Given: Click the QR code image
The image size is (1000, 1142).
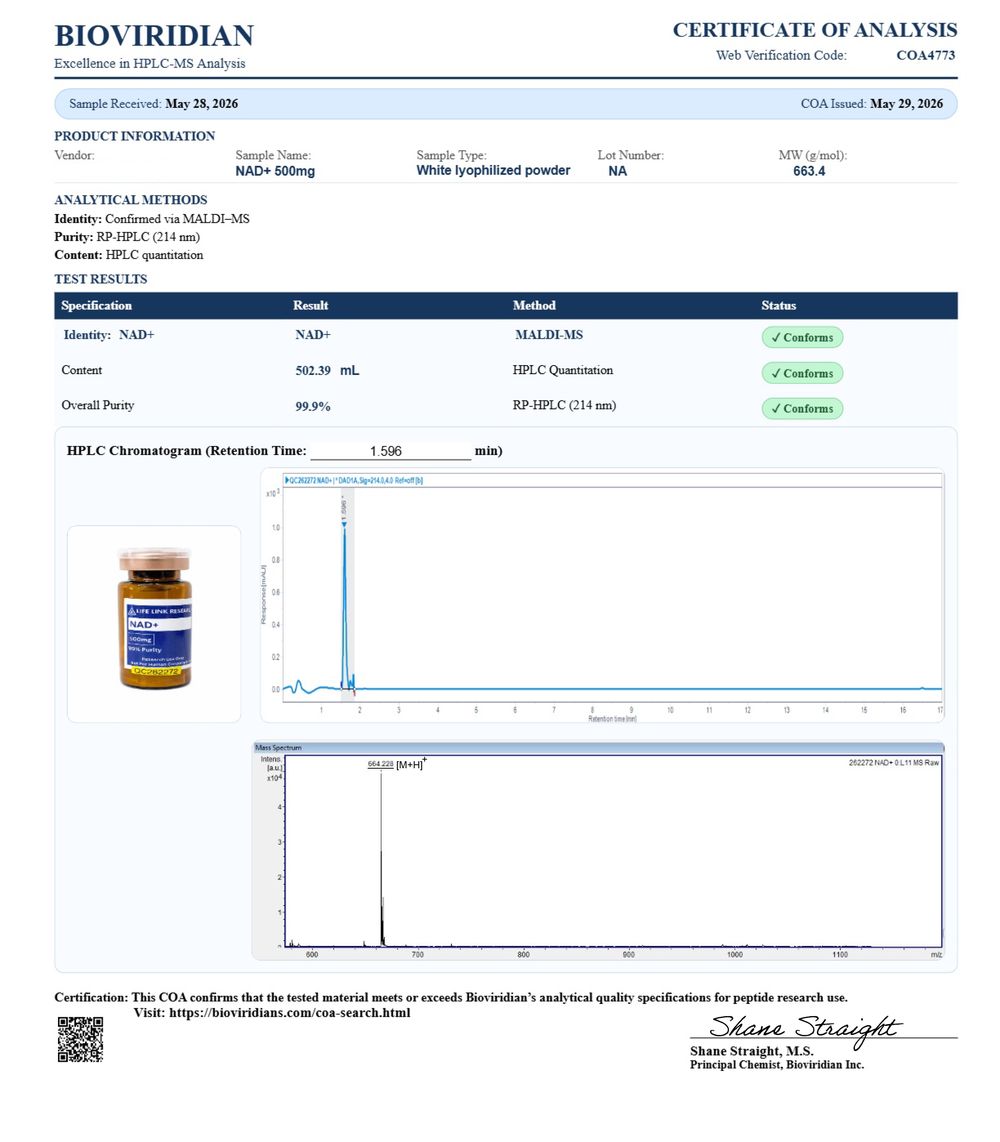Looking at the screenshot, I should (x=80, y=1039).
